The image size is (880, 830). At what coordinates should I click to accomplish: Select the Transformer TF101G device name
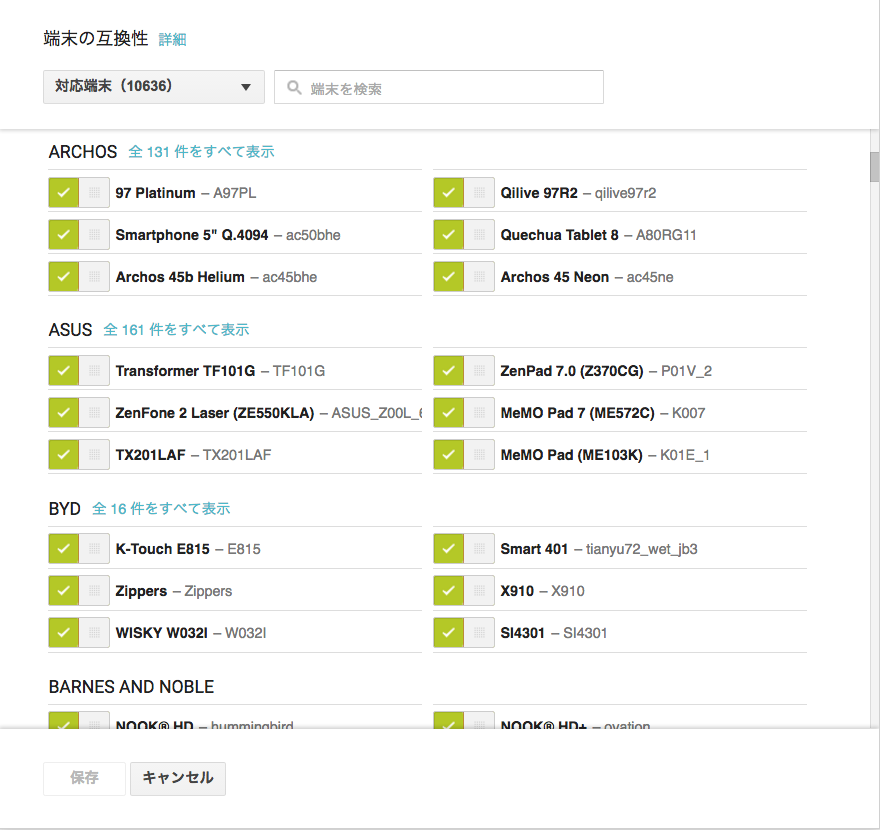click(185, 371)
